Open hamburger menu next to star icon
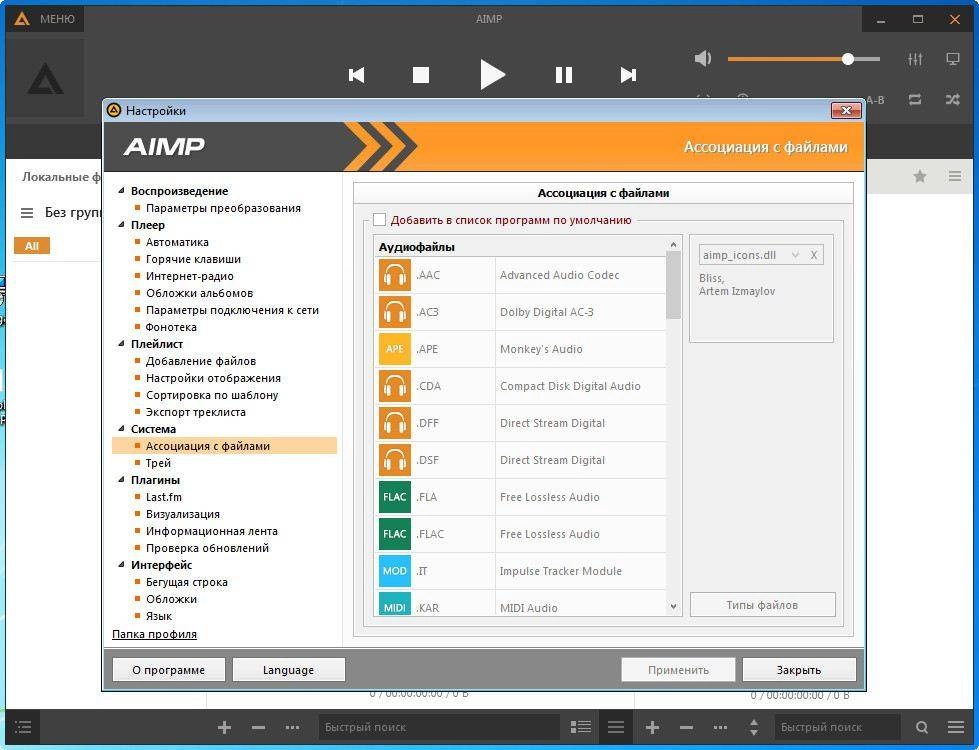 tap(955, 177)
